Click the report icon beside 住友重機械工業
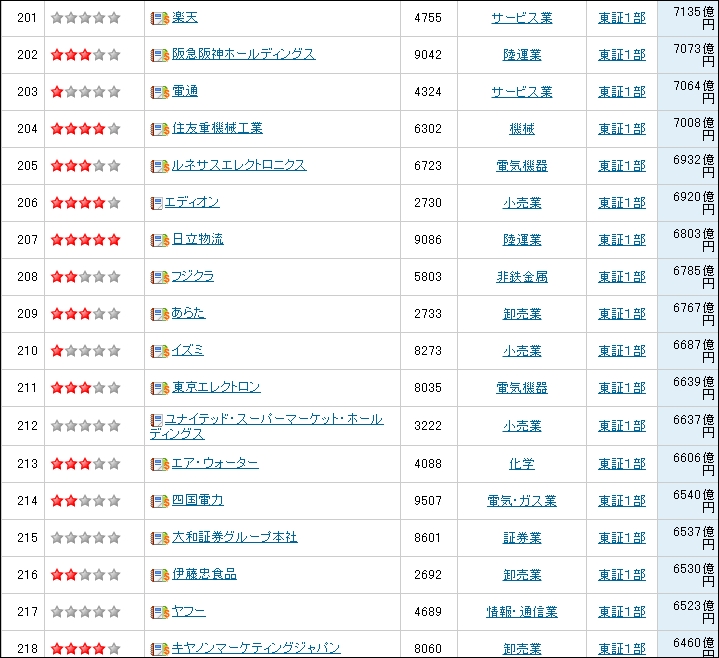The width and height of the screenshot is (719, 658). (160, 129)
